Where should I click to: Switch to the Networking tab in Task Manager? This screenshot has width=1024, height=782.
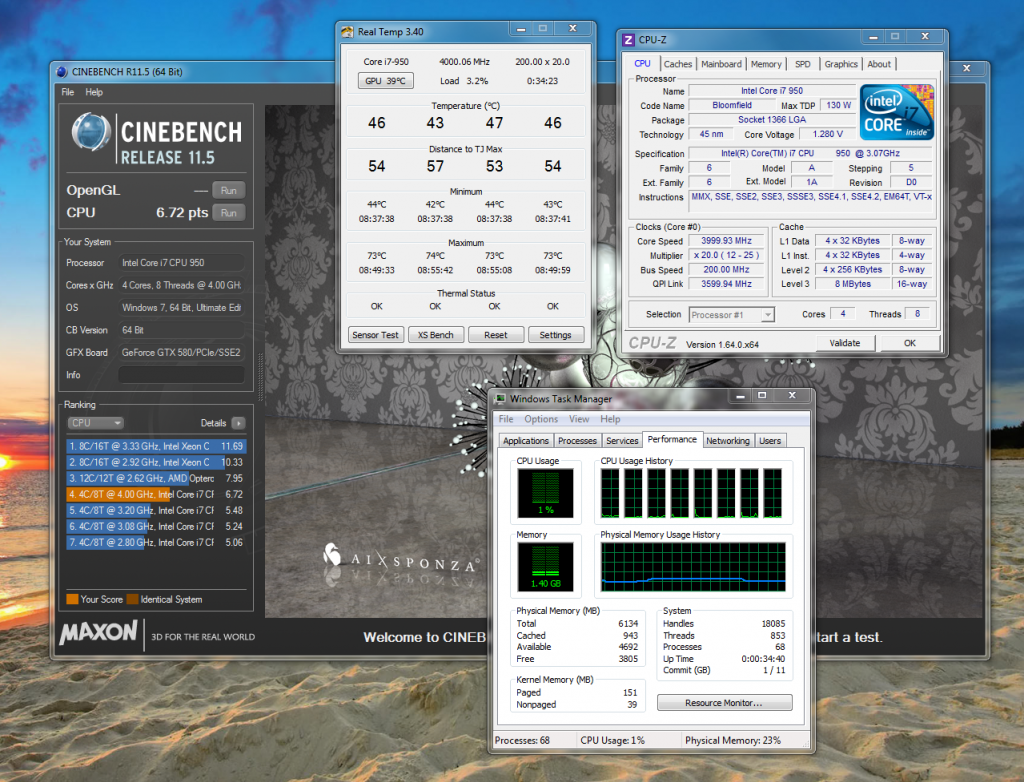[x=728, y=441]
